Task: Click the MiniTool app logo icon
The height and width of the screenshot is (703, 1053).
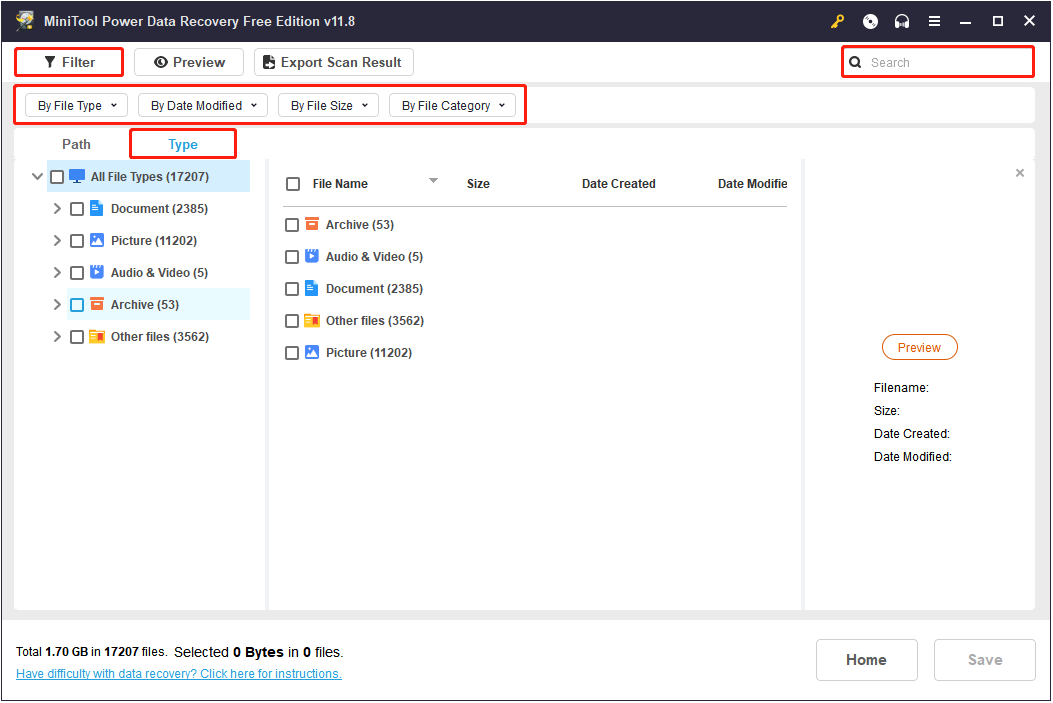Action: (x=26, y=21)
